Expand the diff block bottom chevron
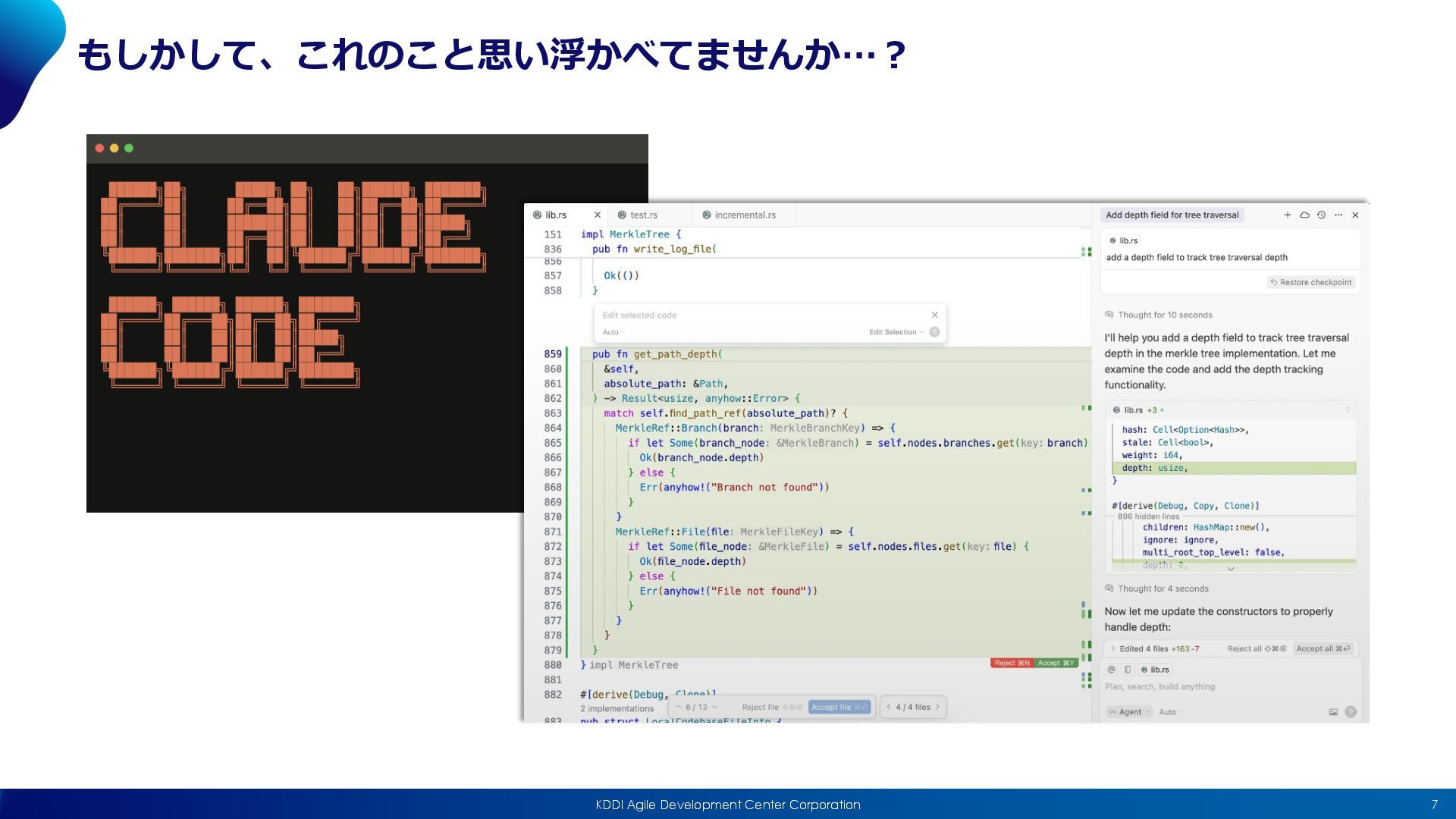Screen dimensions: 1456x819 click(1231, 568)
